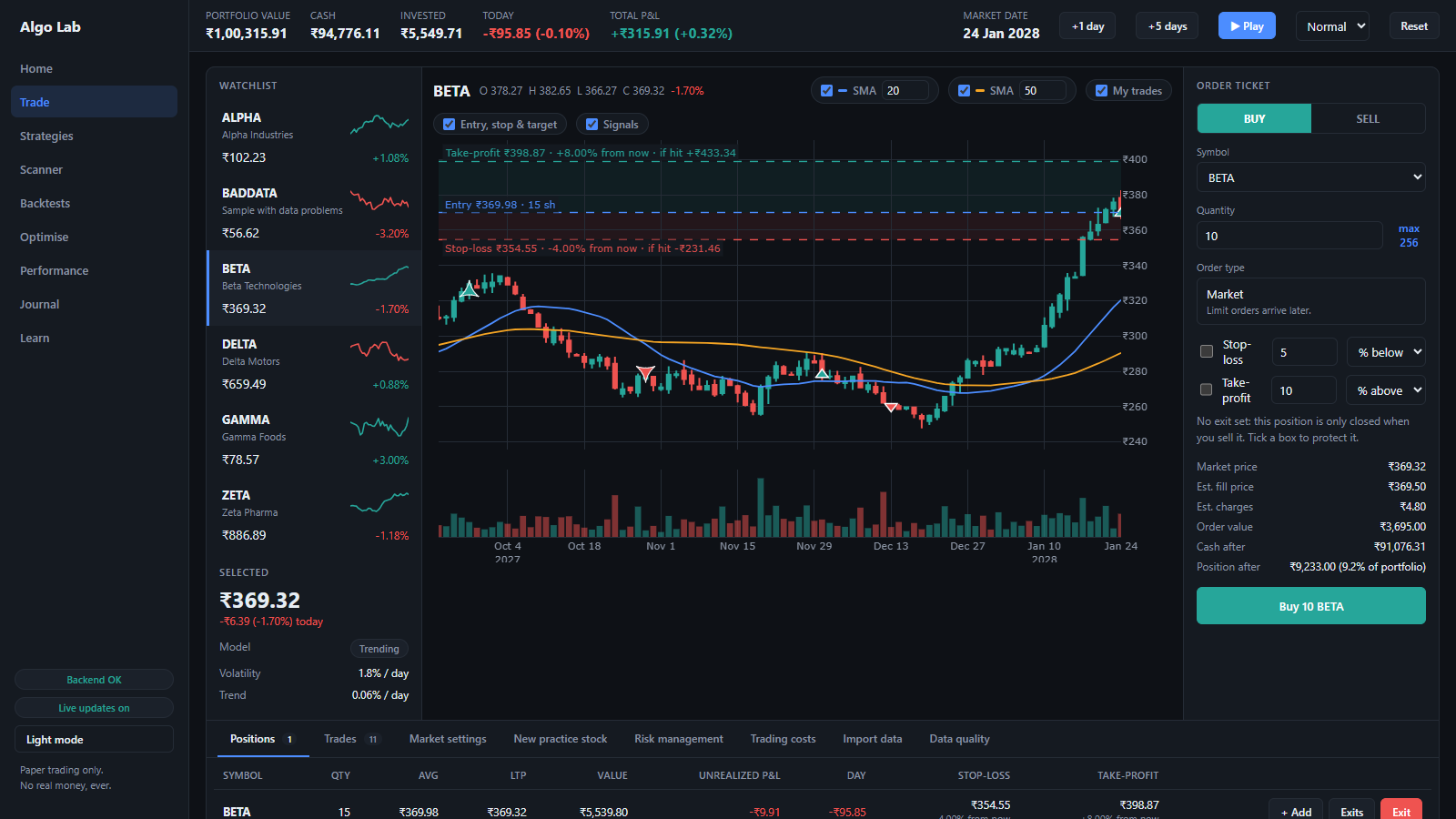1456x819 pixels.
Task: Open the take-profit '% above' dropdown
Action: (1386, 390)
